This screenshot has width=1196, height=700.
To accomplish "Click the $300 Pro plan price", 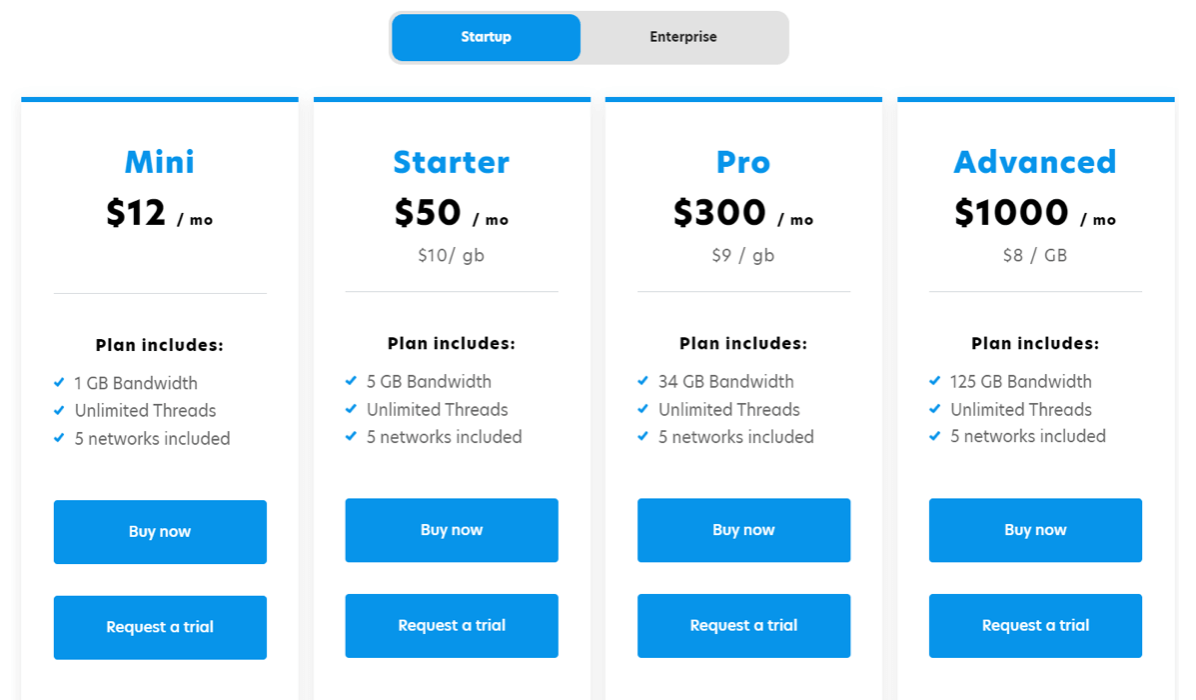I will point(719,212).
